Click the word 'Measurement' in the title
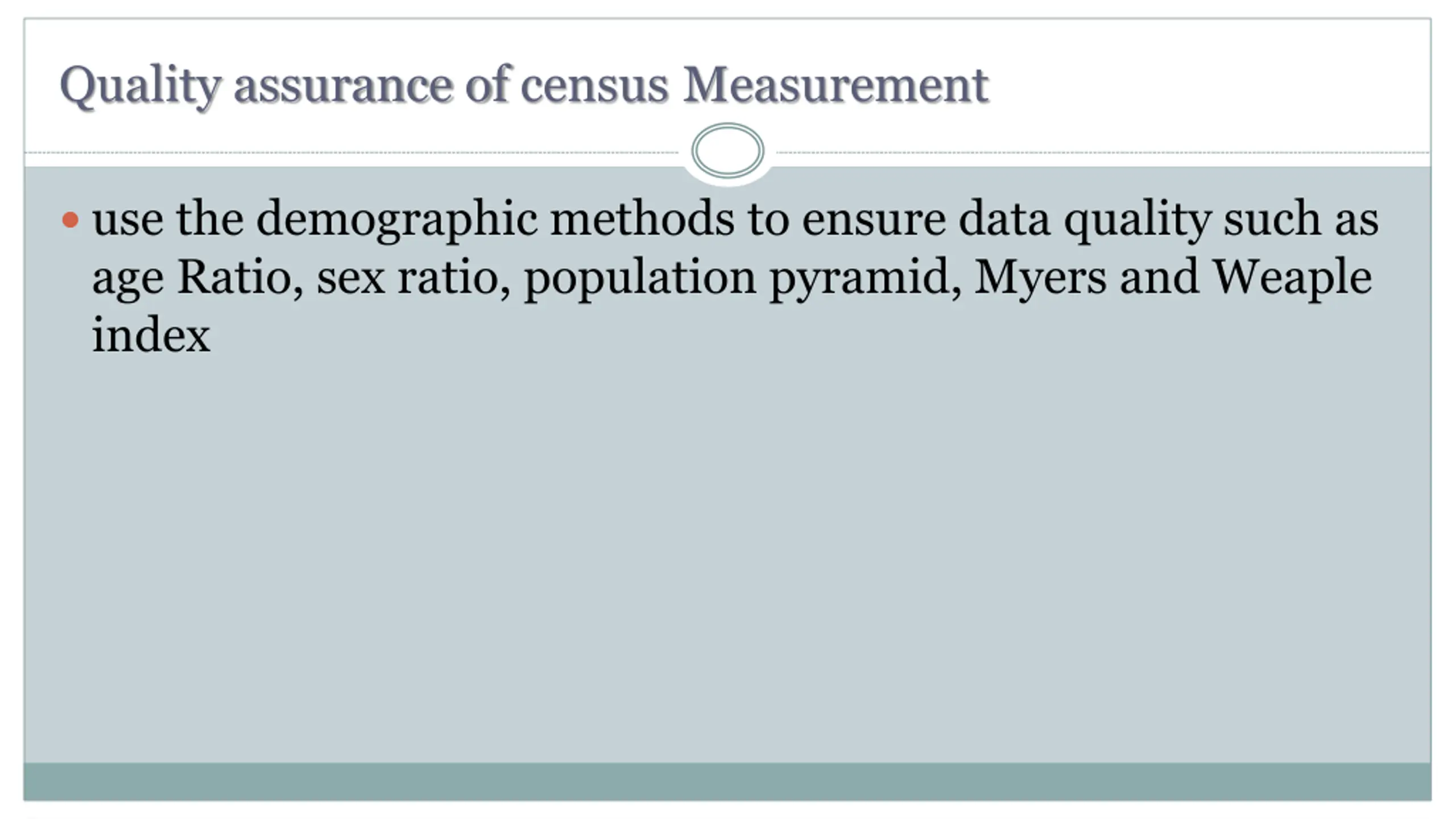Image resolution: width=1456 pixels, height=819 pixels. tap(835, 85)
